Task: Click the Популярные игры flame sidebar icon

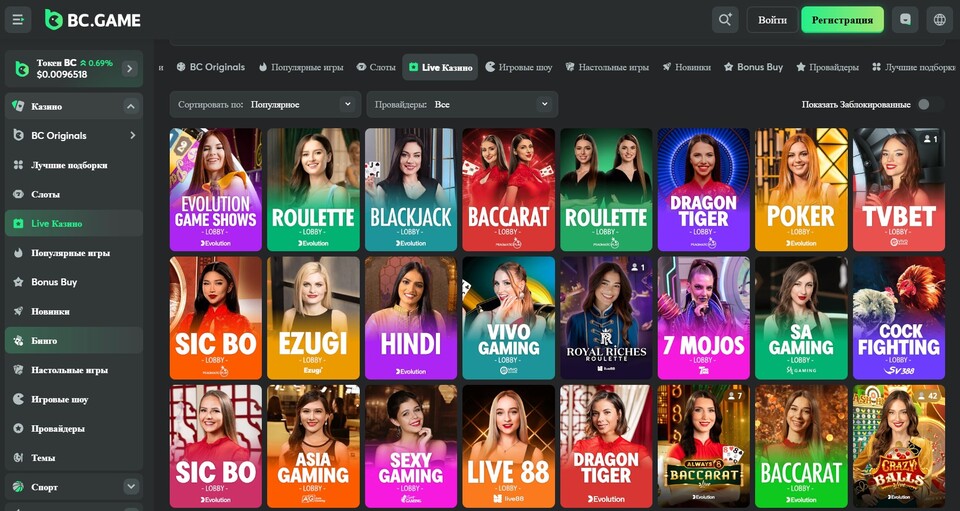Action: tap(18, 253)
